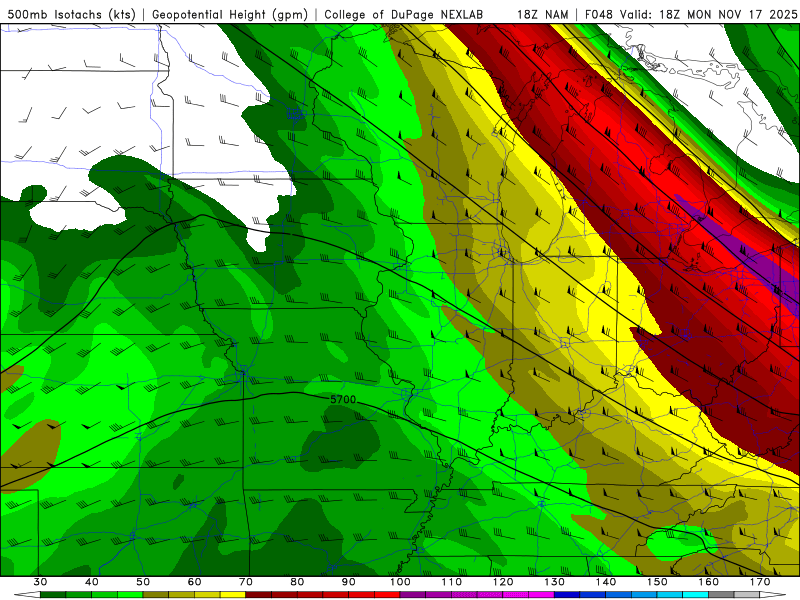Viewport: 800px width, 600px height.
Task: Click the right arrow end of the color bar
Action: click(x=772, y=595)
